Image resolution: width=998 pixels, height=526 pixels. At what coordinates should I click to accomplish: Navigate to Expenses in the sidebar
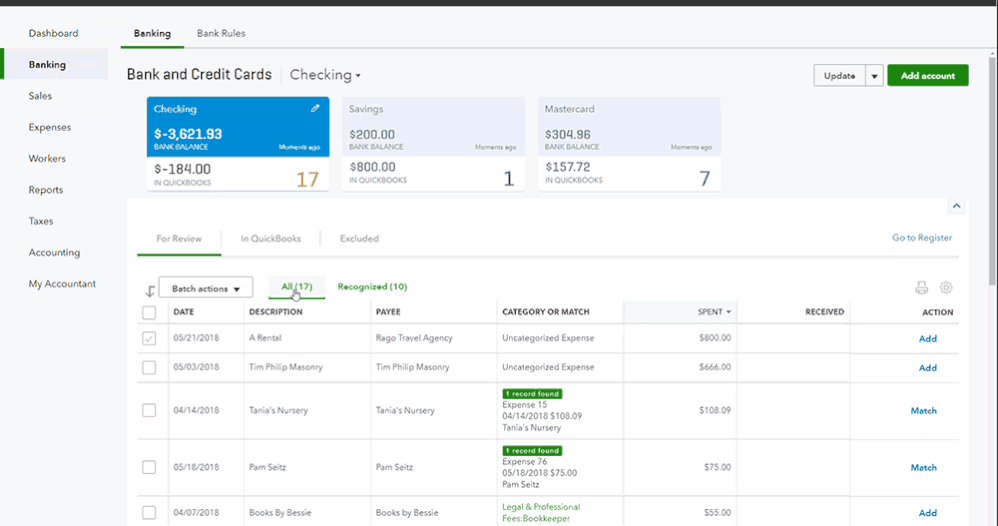tap(50, 127)
